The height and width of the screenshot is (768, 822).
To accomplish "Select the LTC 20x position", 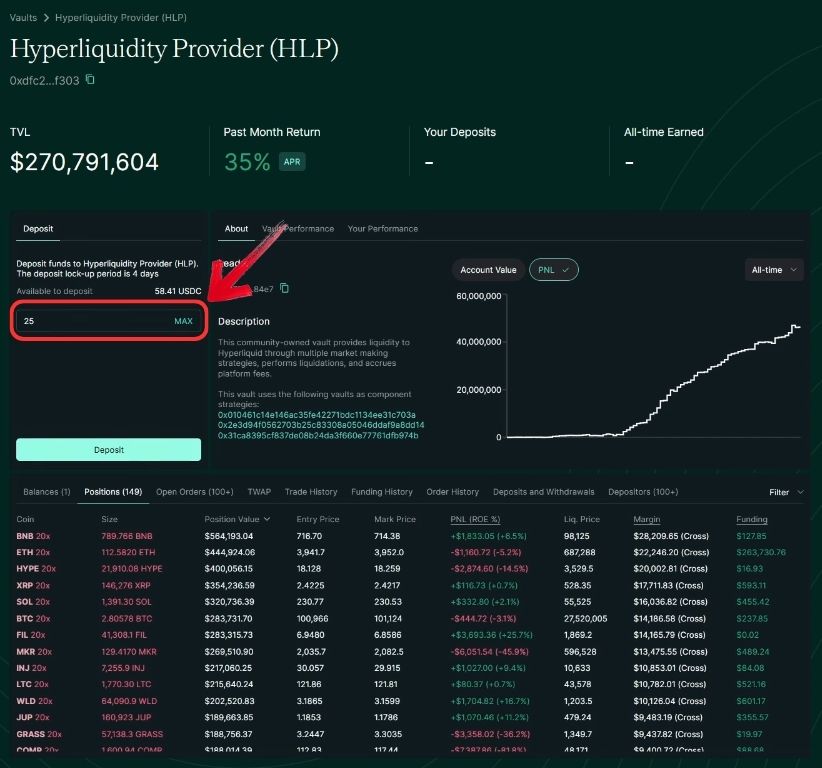I will tap(33, 684).
